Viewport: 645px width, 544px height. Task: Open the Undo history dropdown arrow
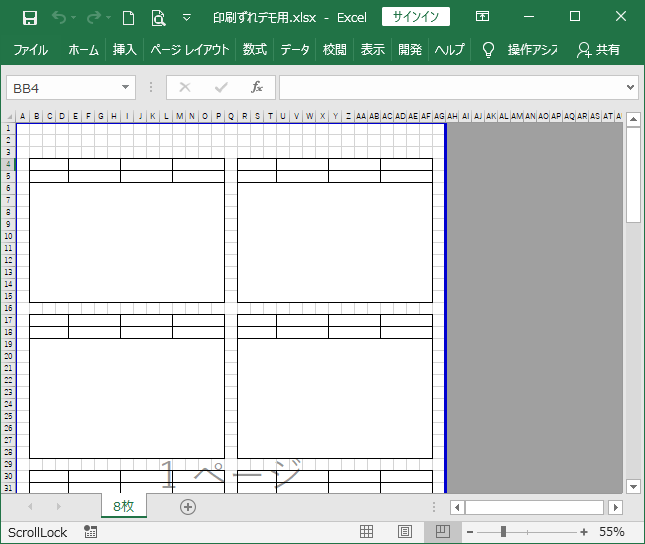(74, 18)
